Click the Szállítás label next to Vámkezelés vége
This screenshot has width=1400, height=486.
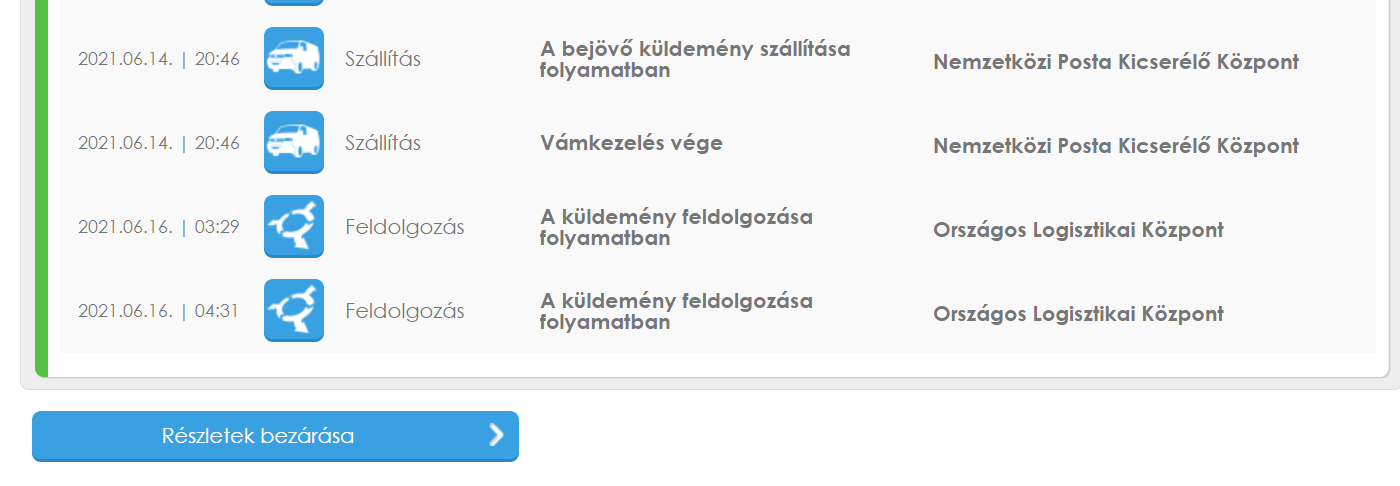point(383,143)
